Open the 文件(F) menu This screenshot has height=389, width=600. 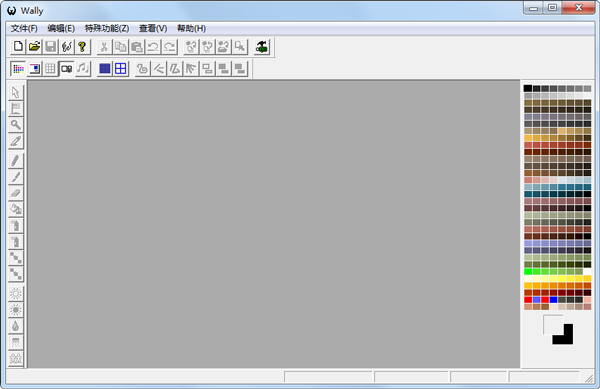[24, 28]
